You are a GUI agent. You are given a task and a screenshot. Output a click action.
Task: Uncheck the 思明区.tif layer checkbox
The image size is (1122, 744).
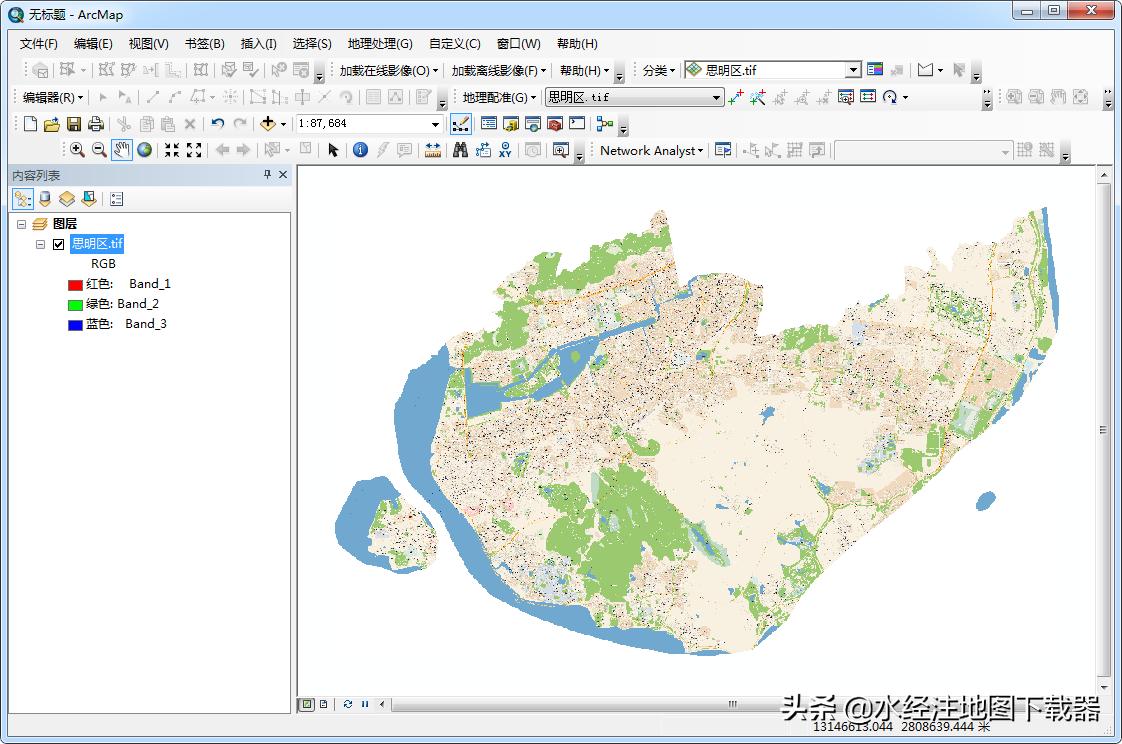point(59,244)
